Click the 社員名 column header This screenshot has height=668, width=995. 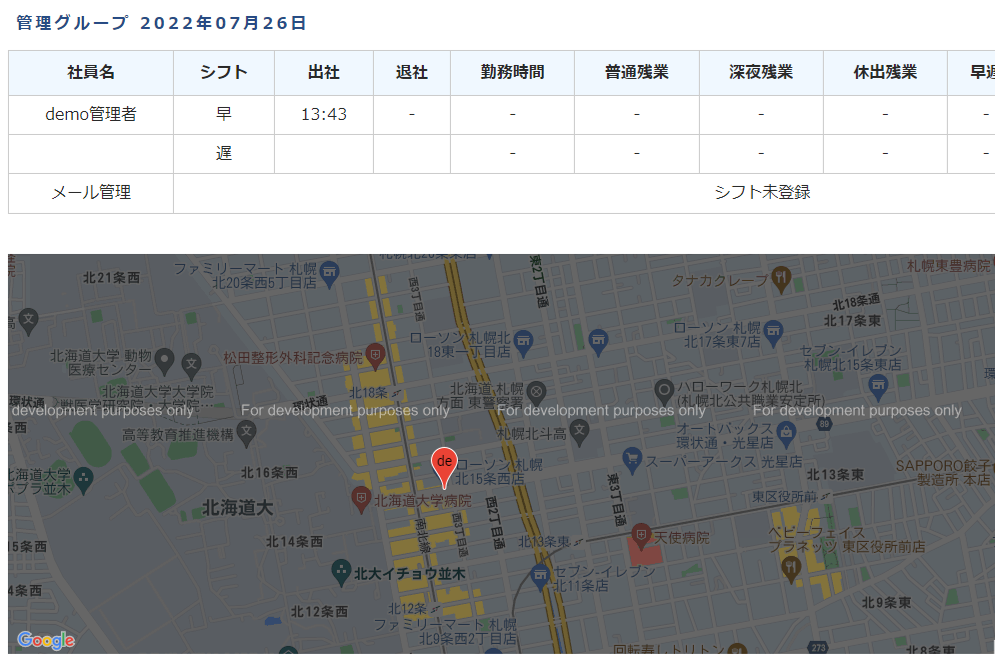click(91, 73)
